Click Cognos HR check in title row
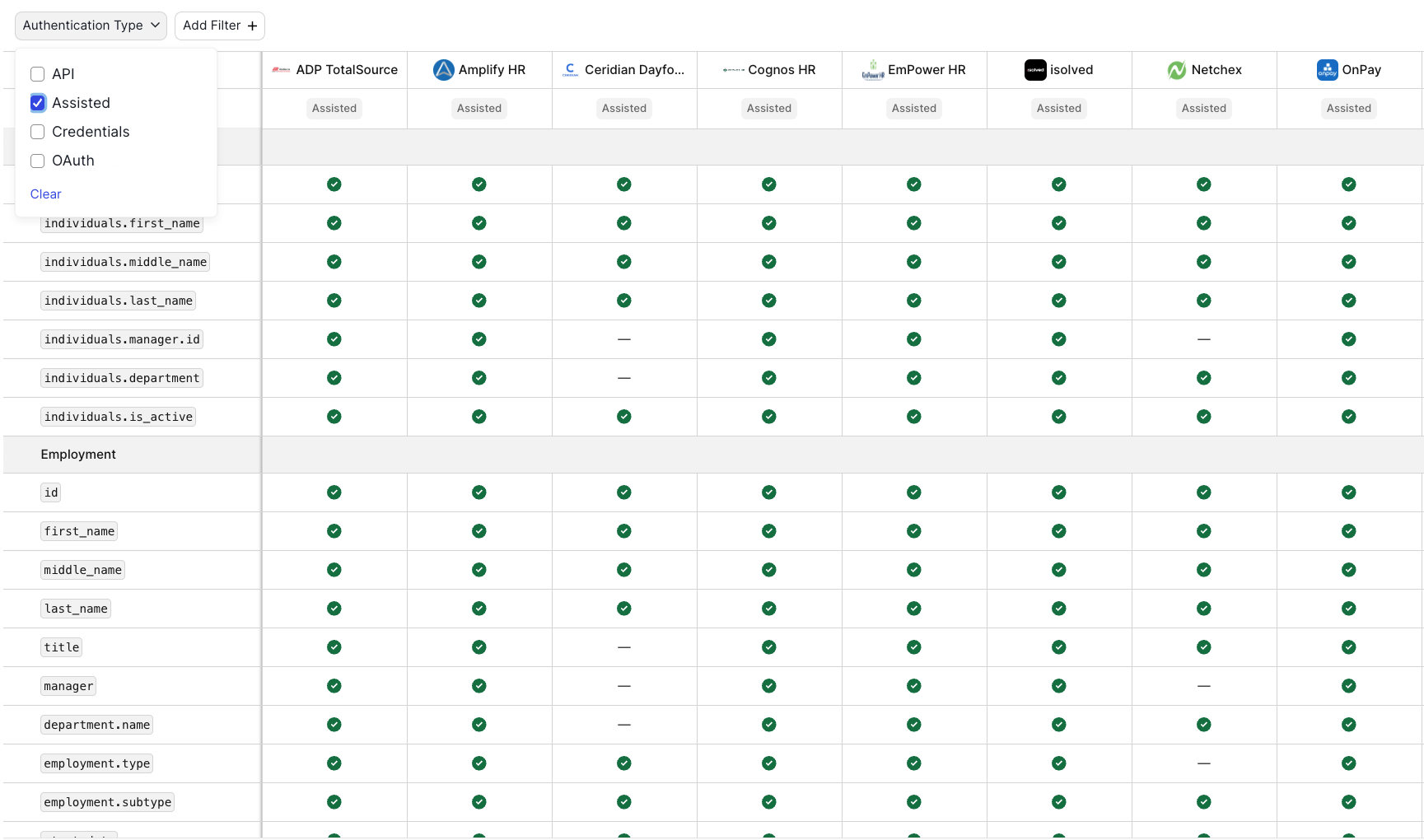This screenshot has width=1424, height=840. pos(769,647)
